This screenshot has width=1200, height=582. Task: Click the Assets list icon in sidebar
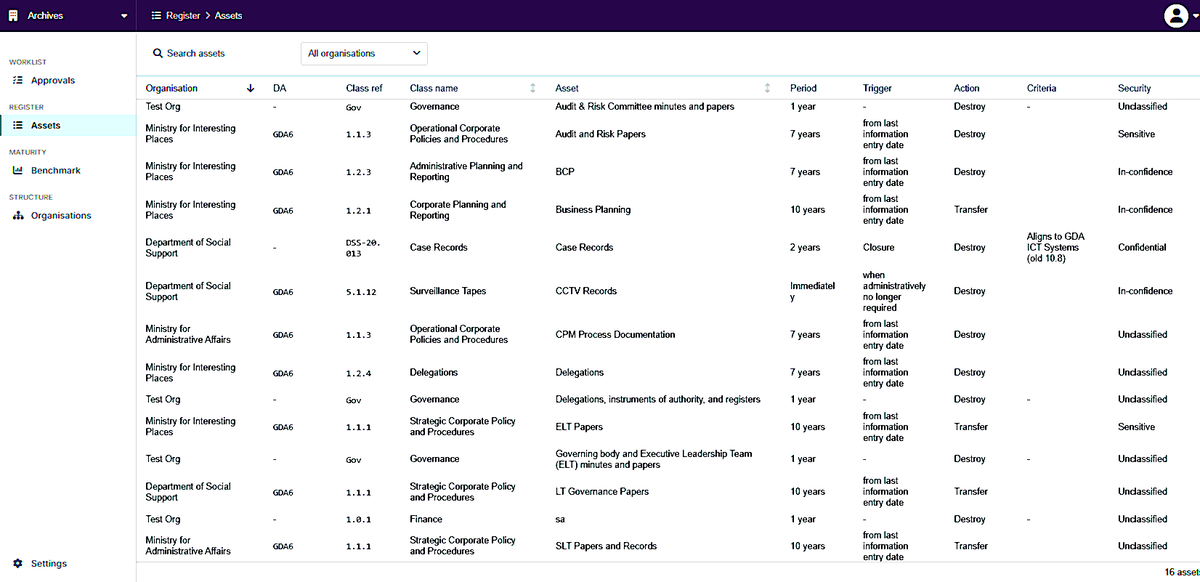point(17,125)
